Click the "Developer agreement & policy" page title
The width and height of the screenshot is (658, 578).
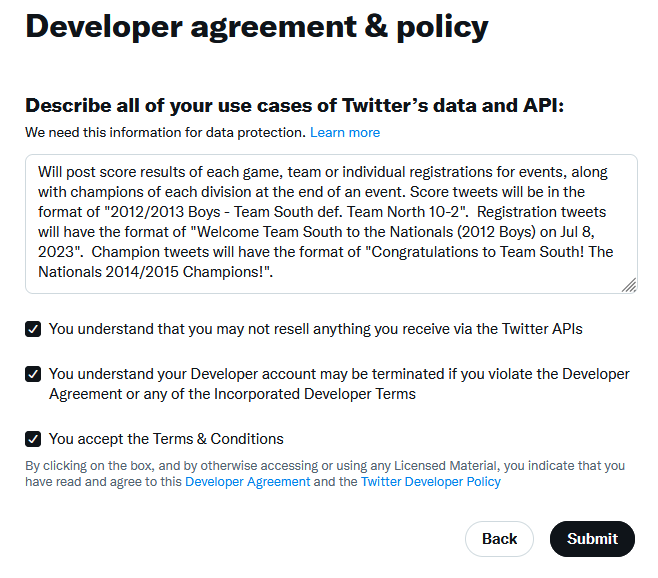pos(257,27)
